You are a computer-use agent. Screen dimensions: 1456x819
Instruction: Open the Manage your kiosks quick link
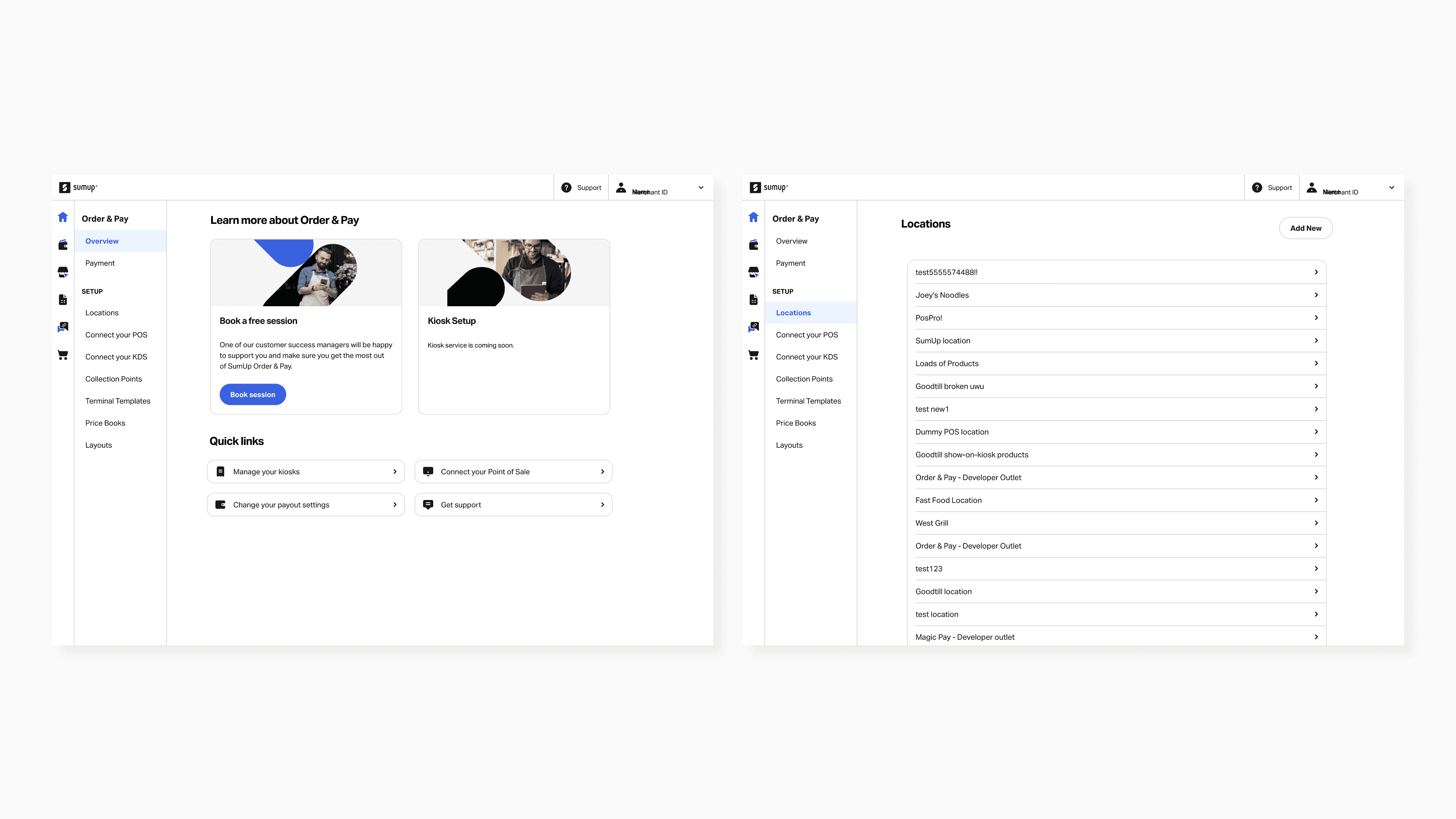(x=306, y=472)
